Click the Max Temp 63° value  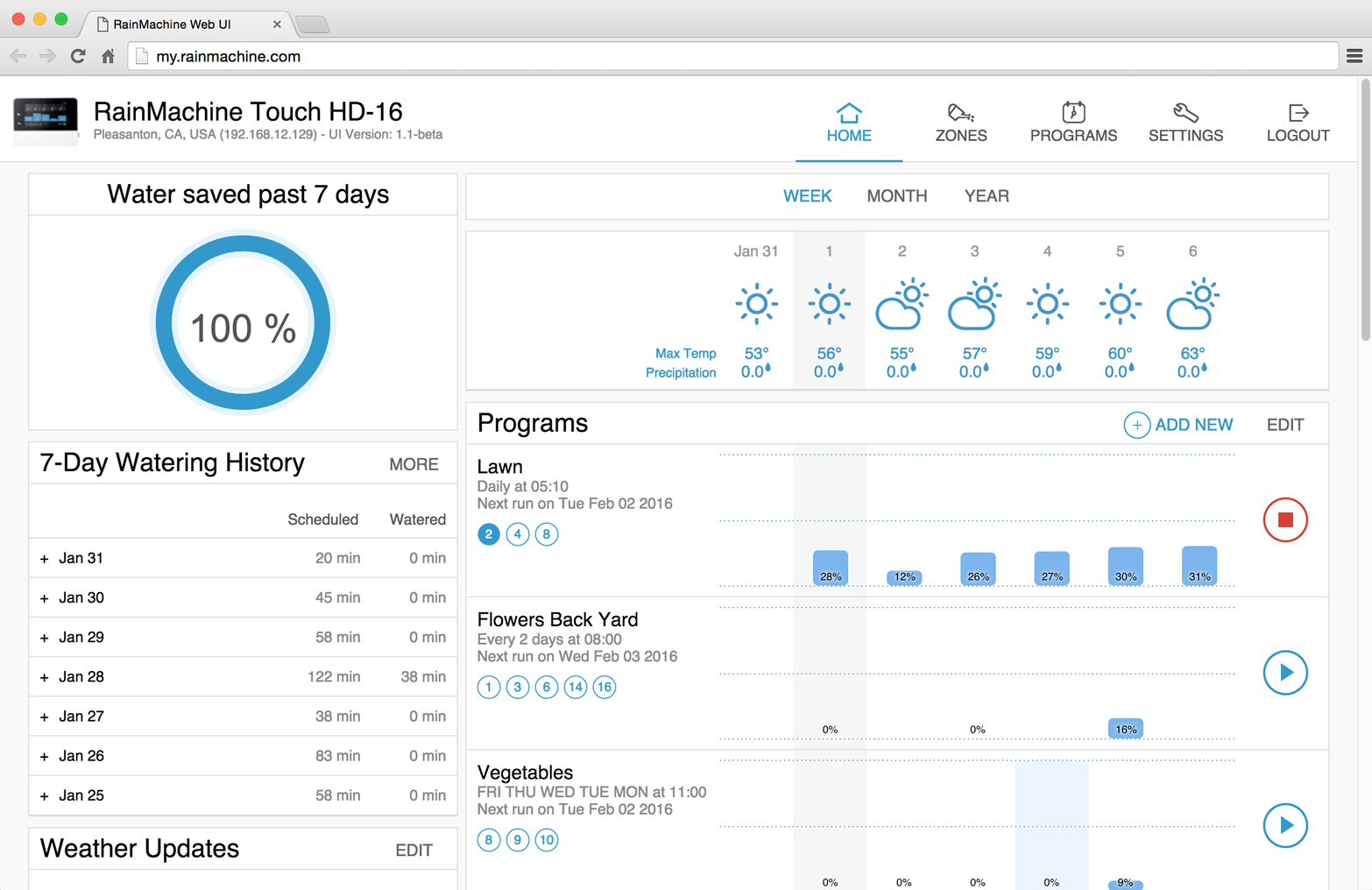(x=1192, y=353)
